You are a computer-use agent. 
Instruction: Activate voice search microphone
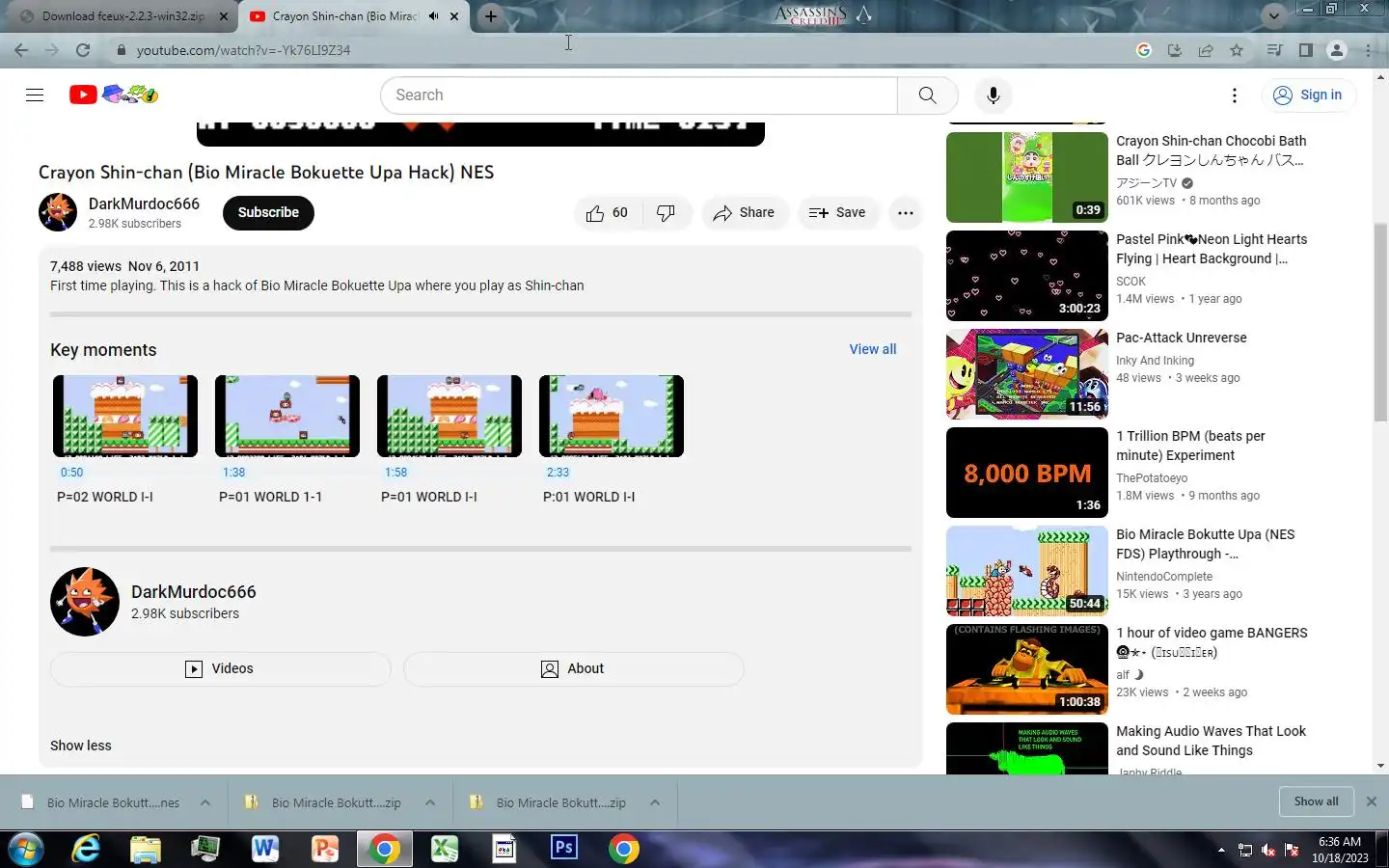tap(993, 95)
